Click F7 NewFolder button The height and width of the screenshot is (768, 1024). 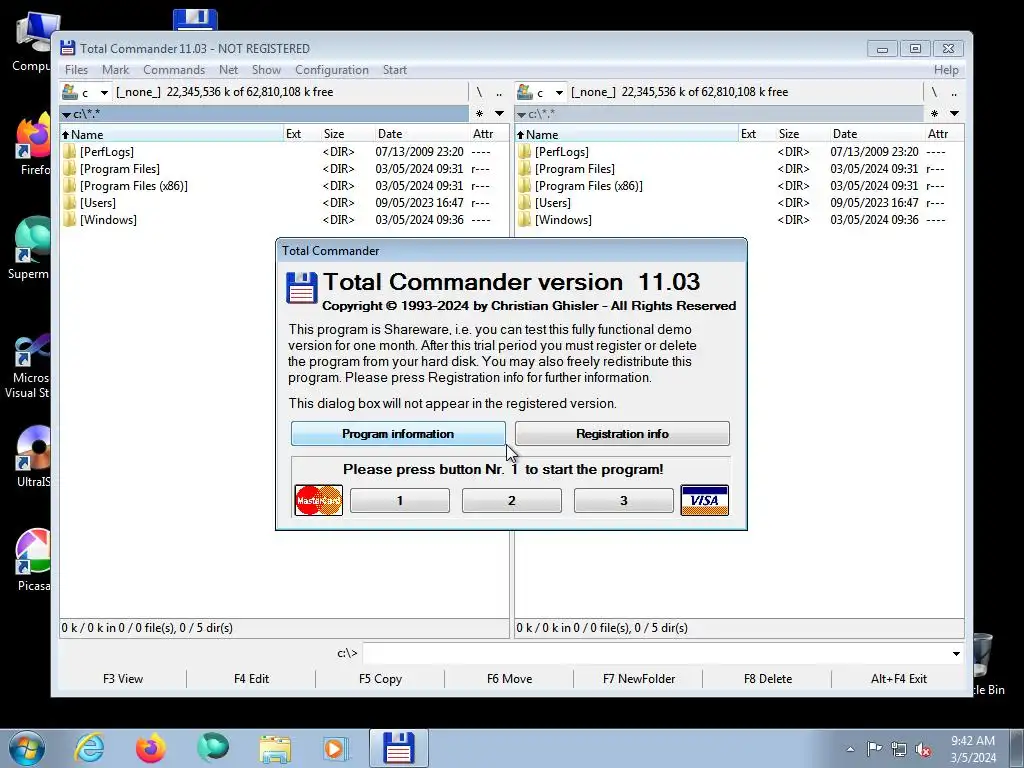[x=639, y=679]
